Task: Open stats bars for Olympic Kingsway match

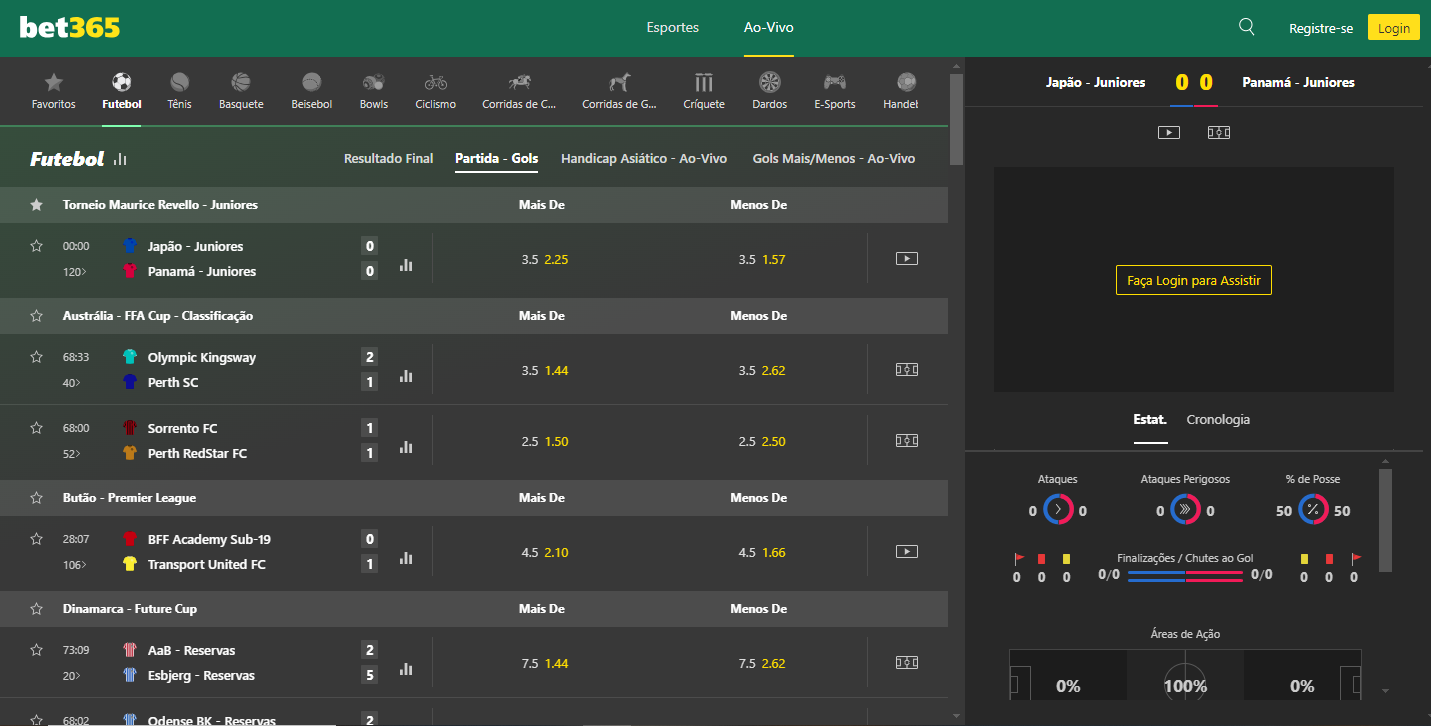Action: [406, 376]
